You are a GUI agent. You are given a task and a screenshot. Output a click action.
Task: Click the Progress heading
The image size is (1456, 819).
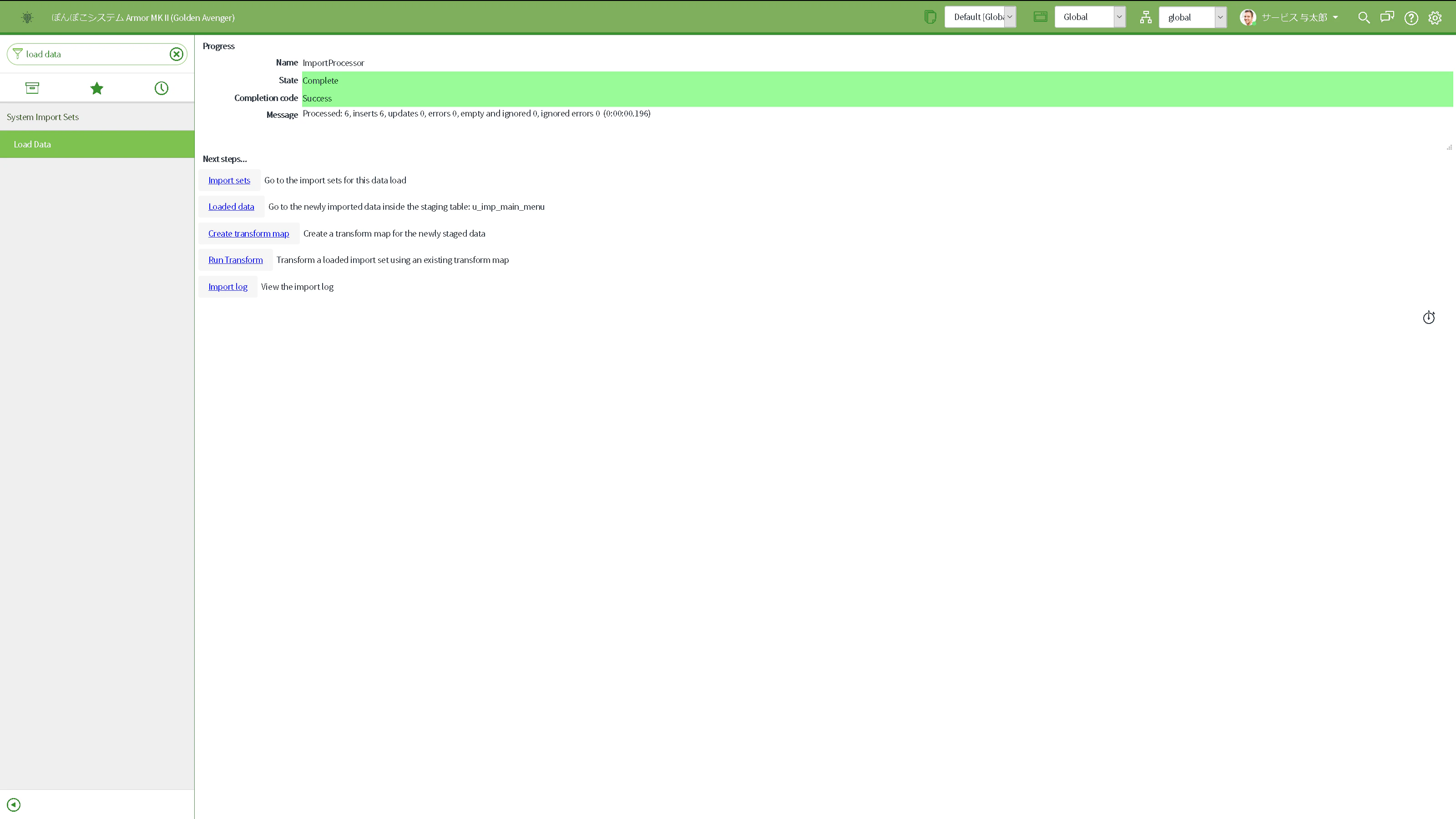[x=219, y=46]
